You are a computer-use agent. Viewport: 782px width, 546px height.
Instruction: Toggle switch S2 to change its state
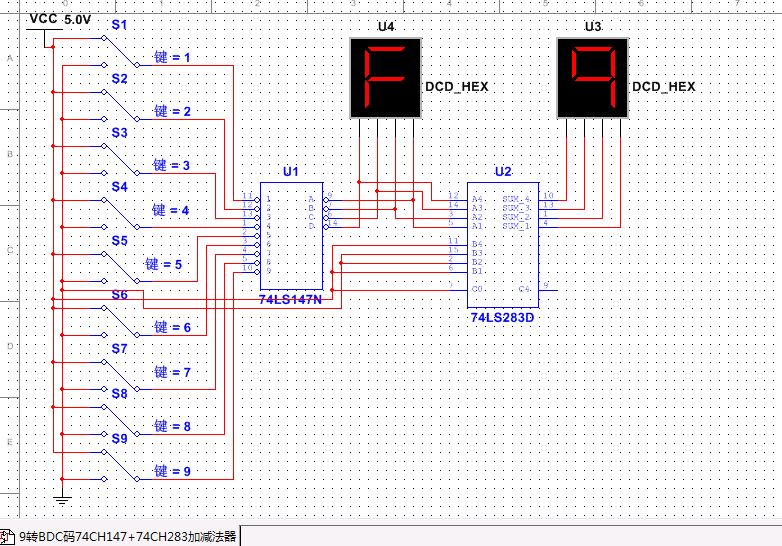120,103
